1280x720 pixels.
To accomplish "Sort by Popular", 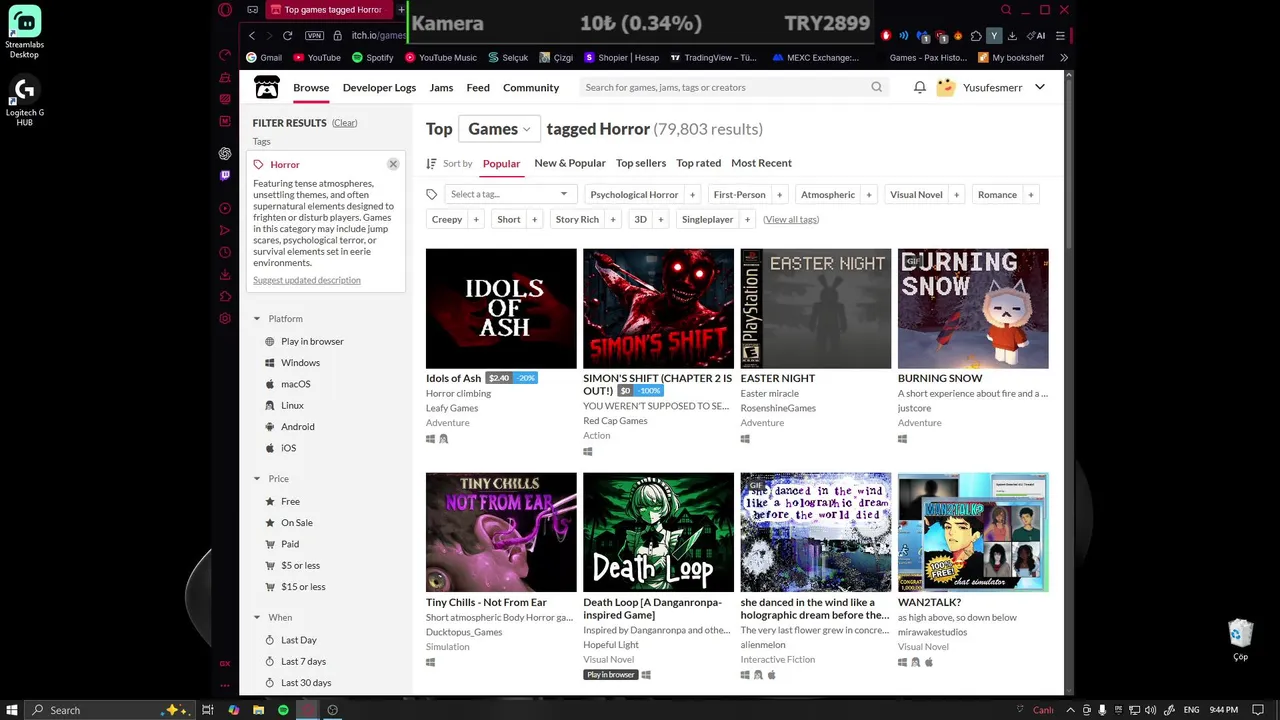I will (x=501, y=163).
